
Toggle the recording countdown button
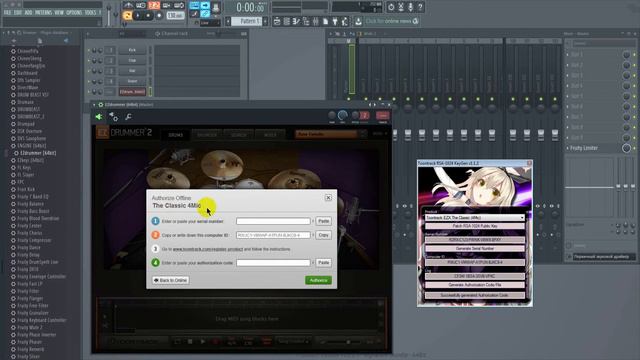(x=154, y=5)
